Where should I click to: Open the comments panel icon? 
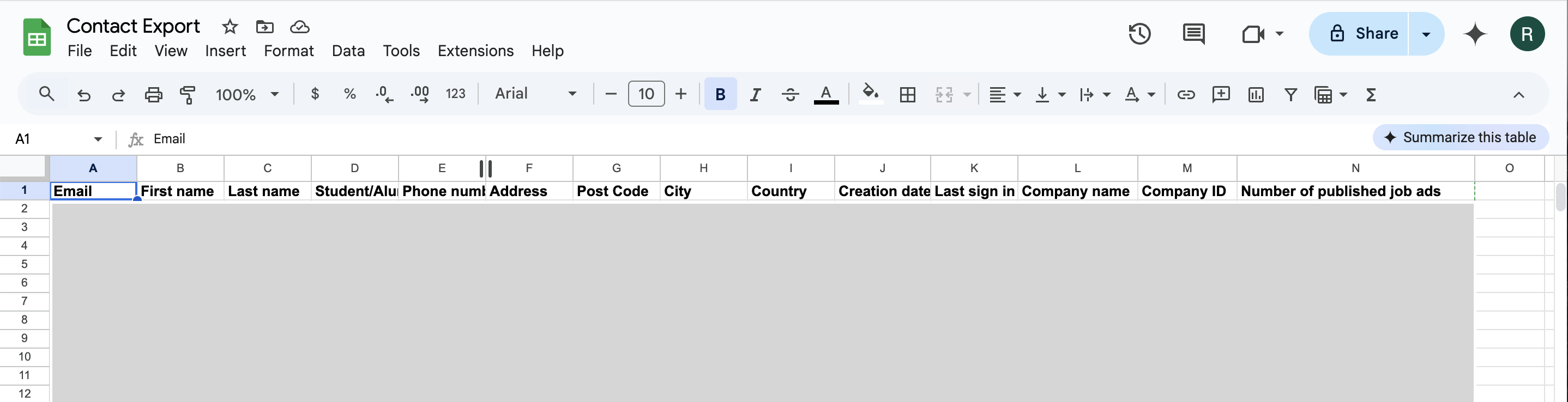point(1193,34)
